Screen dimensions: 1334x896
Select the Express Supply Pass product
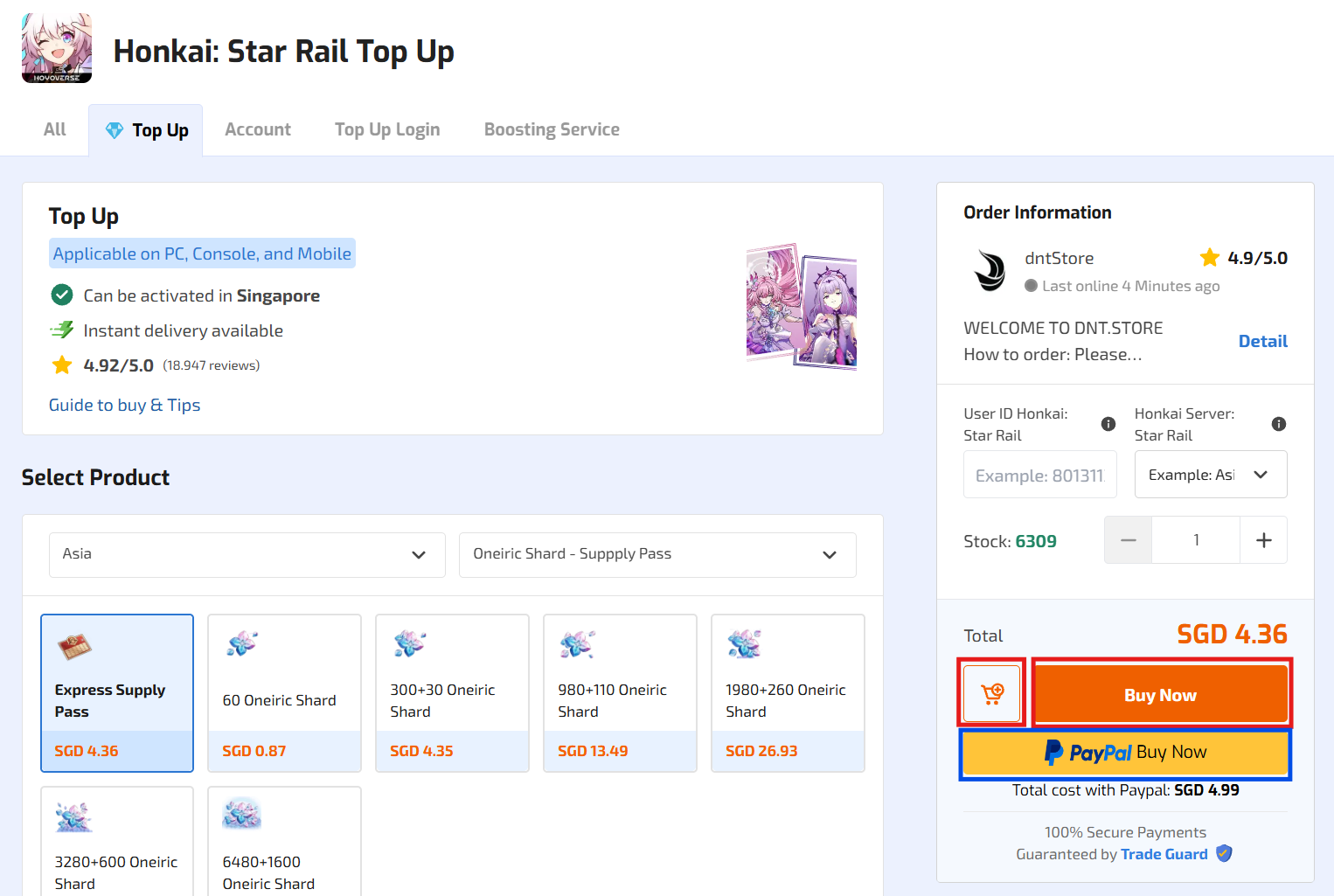(117, 692)
